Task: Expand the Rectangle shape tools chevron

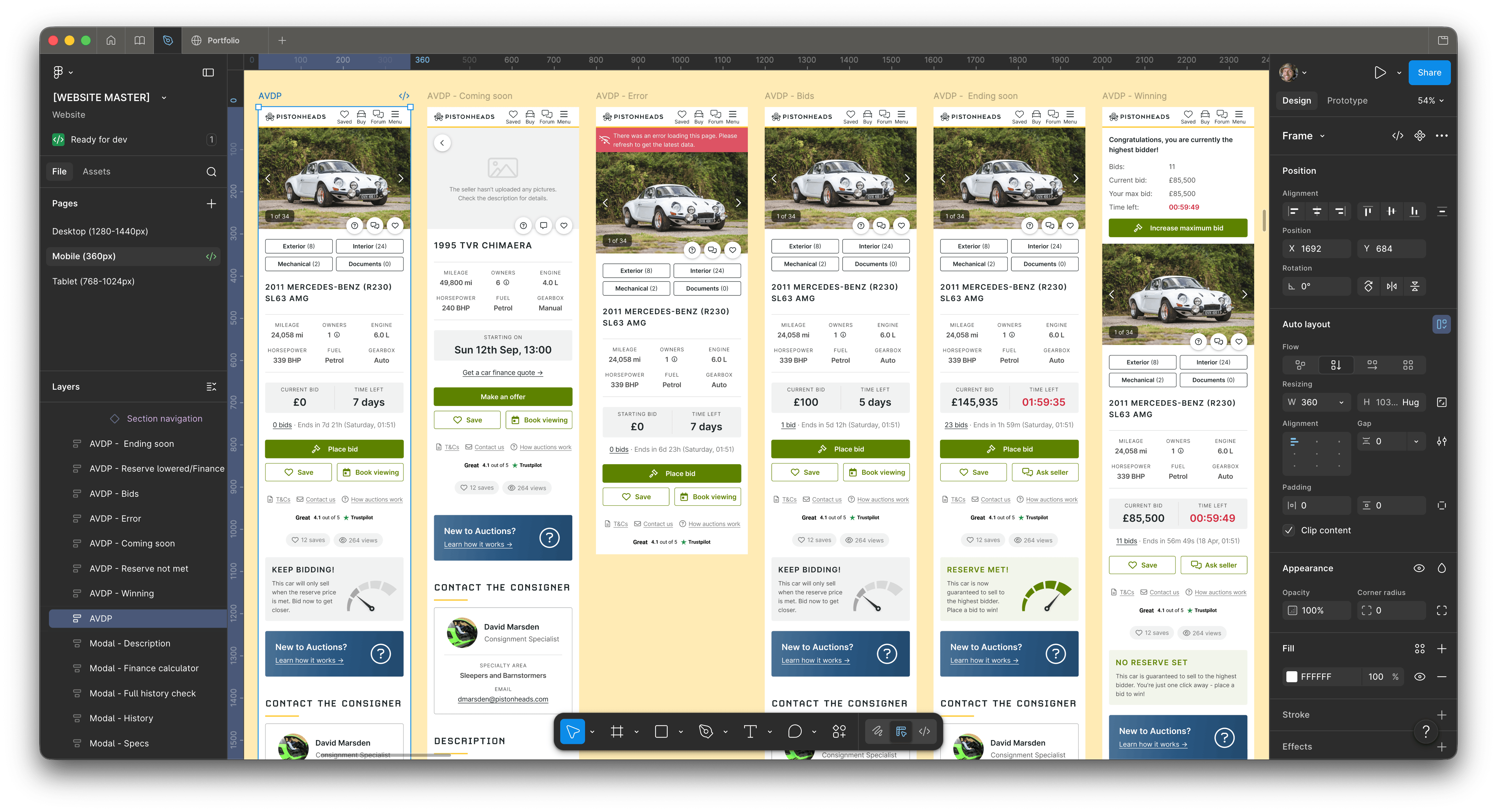Action: point(680,732)
